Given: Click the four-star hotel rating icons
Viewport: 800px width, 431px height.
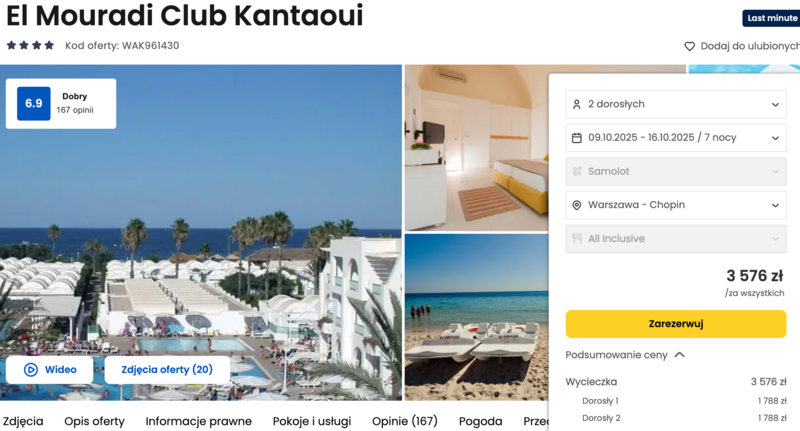Looking at the screenshot, I should tap(30, 45).
